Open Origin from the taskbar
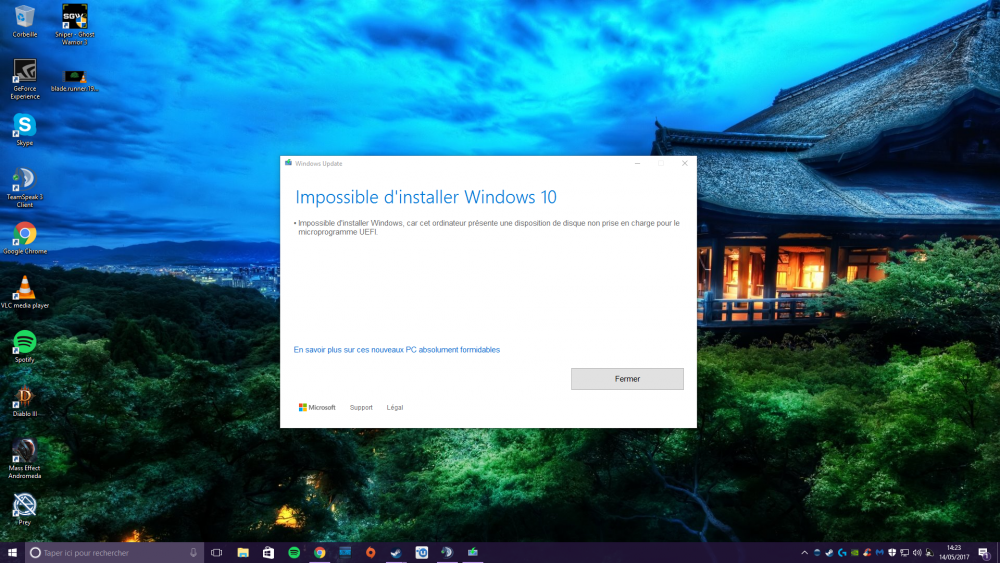This screenshot has width=1000, height=563. pos(371,553)
